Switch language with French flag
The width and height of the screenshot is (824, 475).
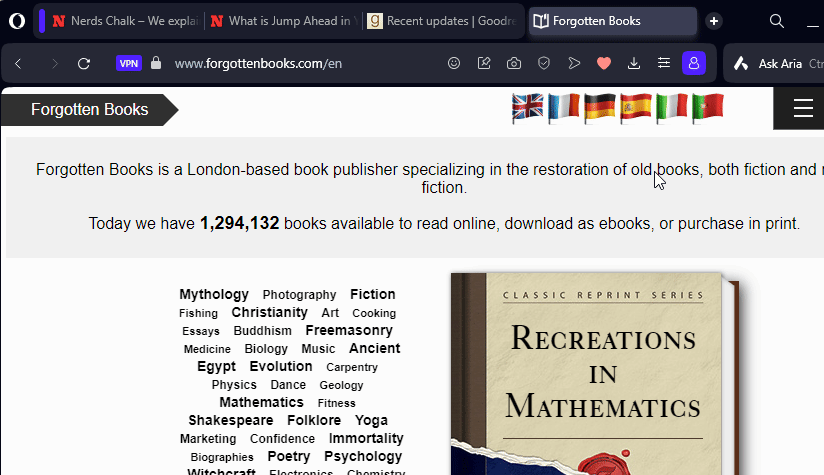point(563,107)
